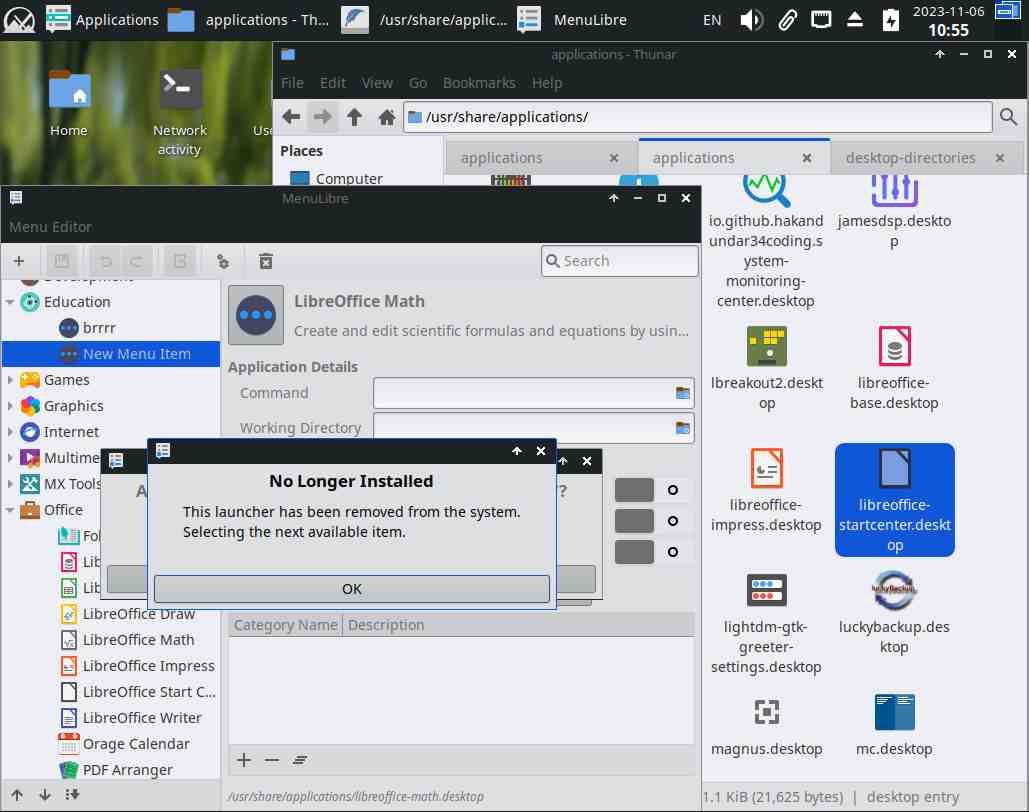Image resolution: width=1029 pixels, height=812 pixels.
Task: Browse for command using the folder icon
Action: [683, 393]
